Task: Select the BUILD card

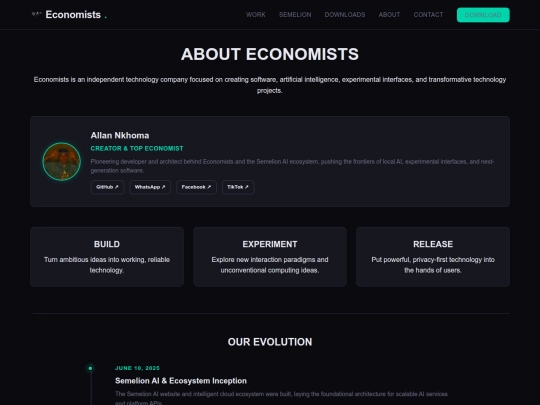Action: pyautogui.click(x=107, y=257)
